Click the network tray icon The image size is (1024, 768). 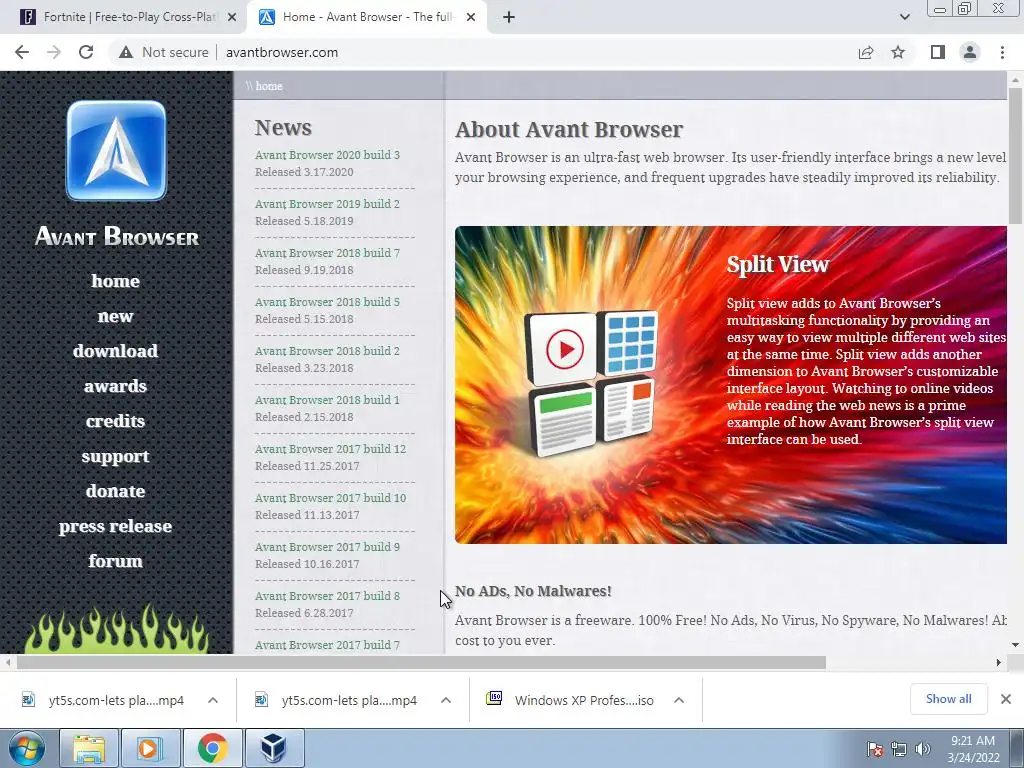tap(899, 749)
